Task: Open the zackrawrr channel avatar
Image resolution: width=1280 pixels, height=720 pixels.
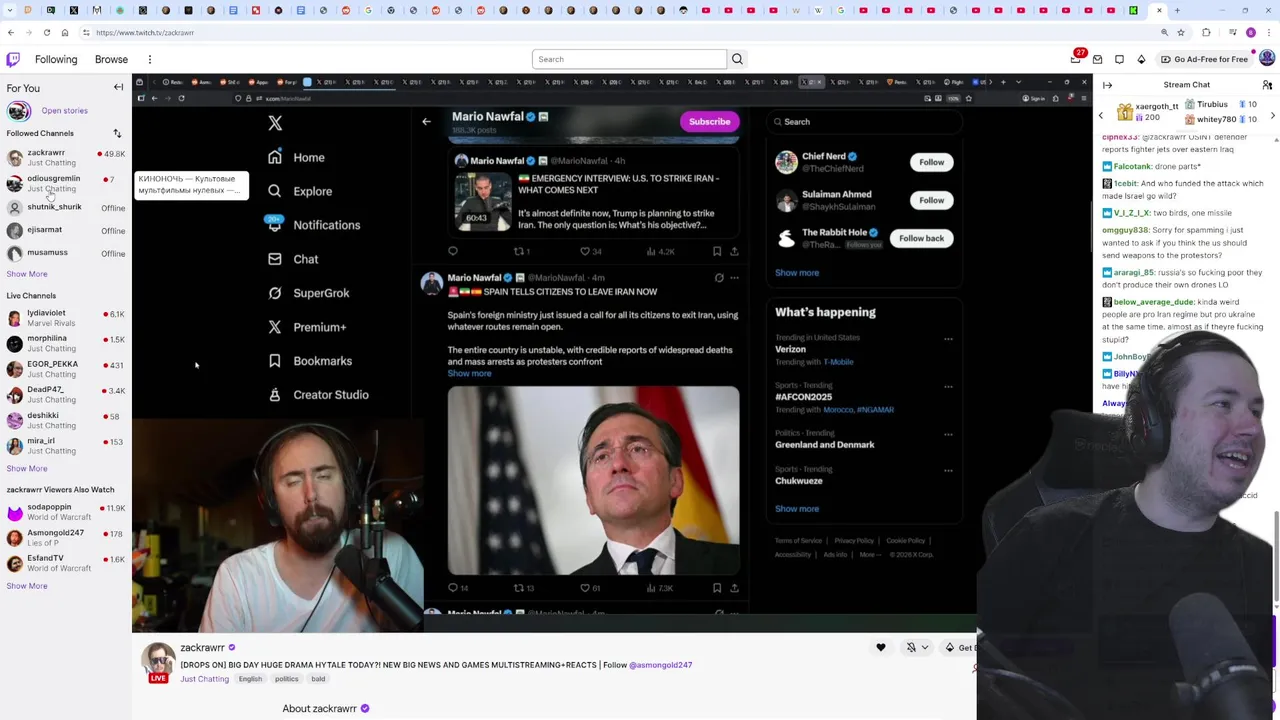Action: click(x=158, y=660)
